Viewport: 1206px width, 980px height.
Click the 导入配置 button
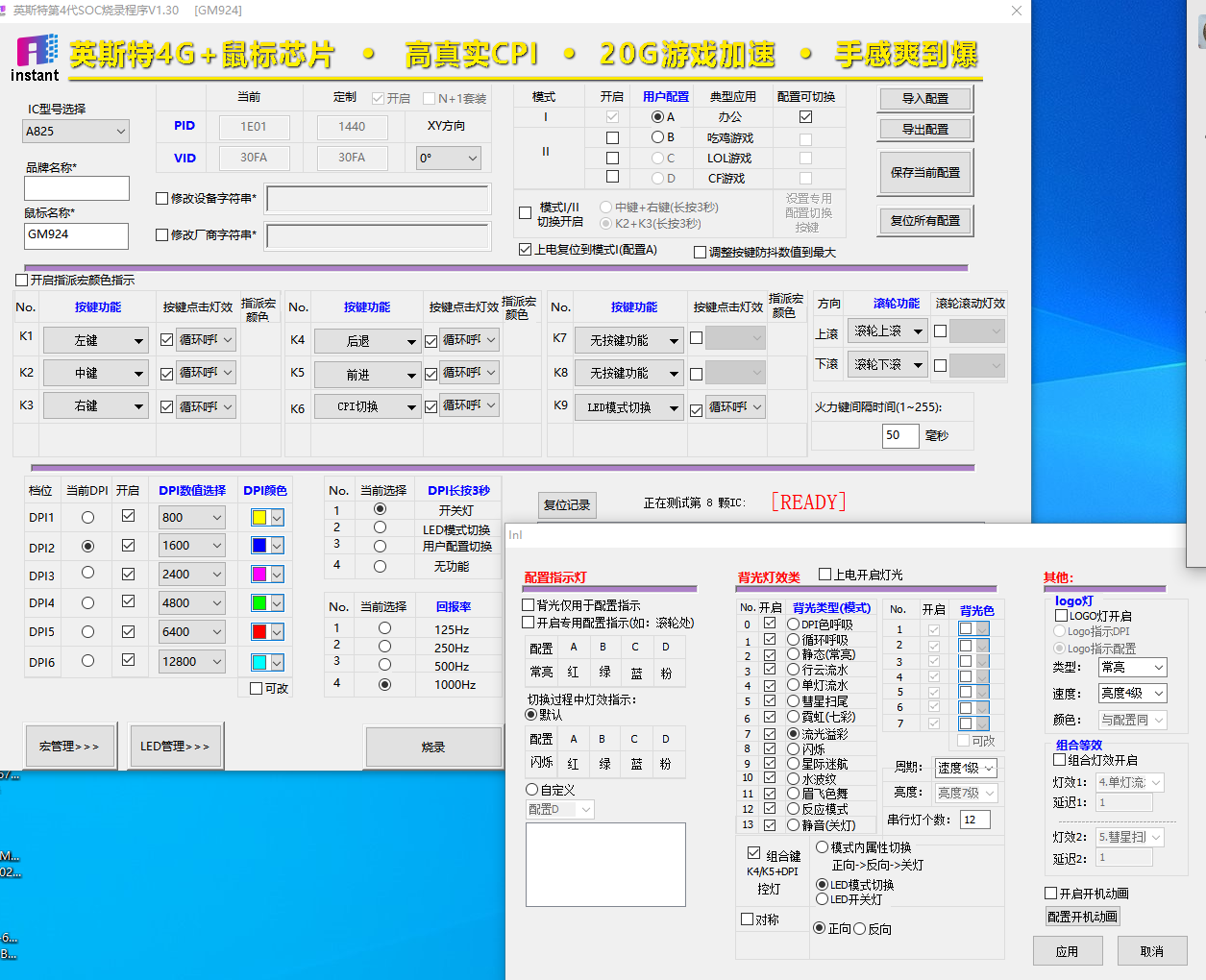click(924, 99)
